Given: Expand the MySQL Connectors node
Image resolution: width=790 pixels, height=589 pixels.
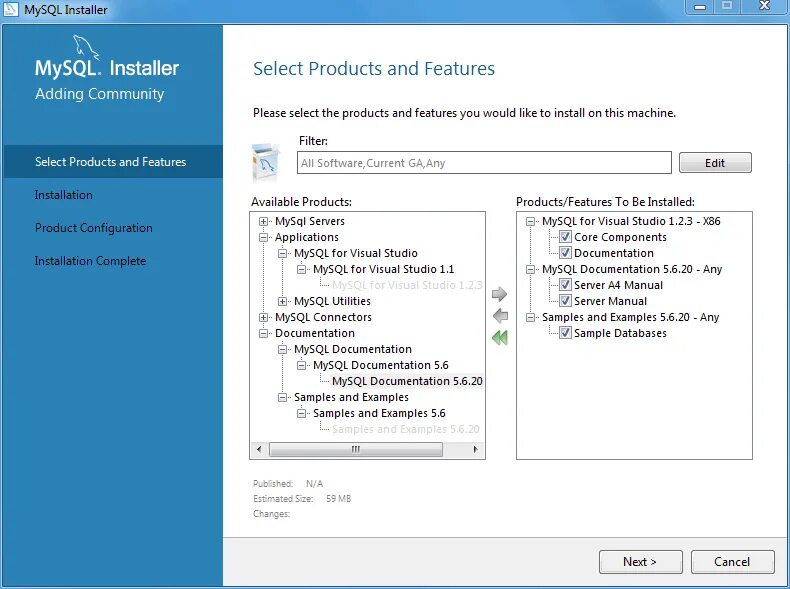Looking at the screenshot, I should 264,317.
